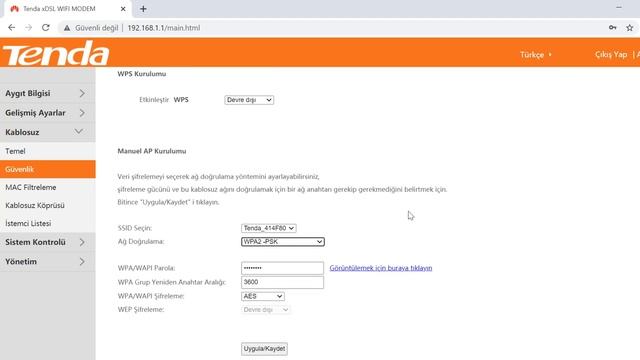Reload the page with the refresh icon
640x360 pixels.
coord(46,28)
